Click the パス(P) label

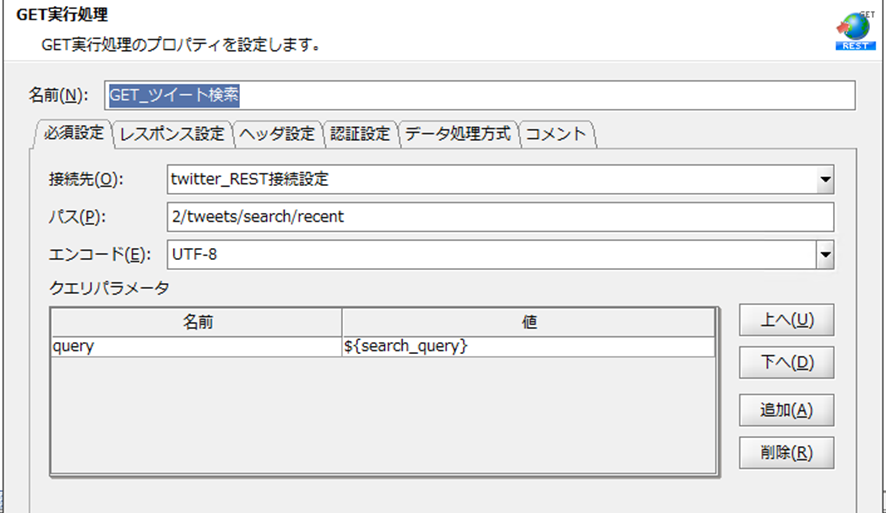coord(77,217)
